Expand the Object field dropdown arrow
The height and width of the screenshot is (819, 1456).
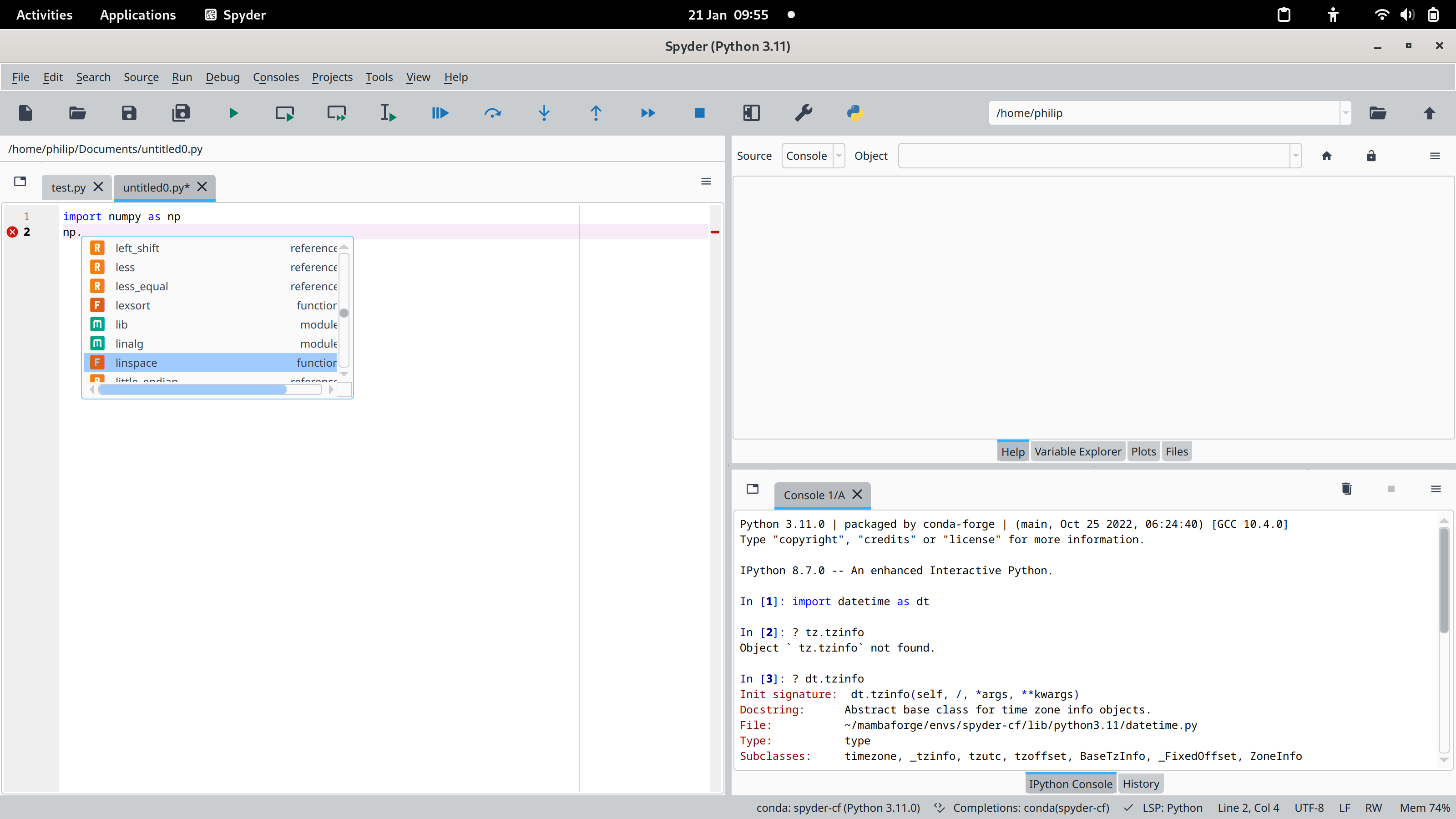coord(1295,156)
